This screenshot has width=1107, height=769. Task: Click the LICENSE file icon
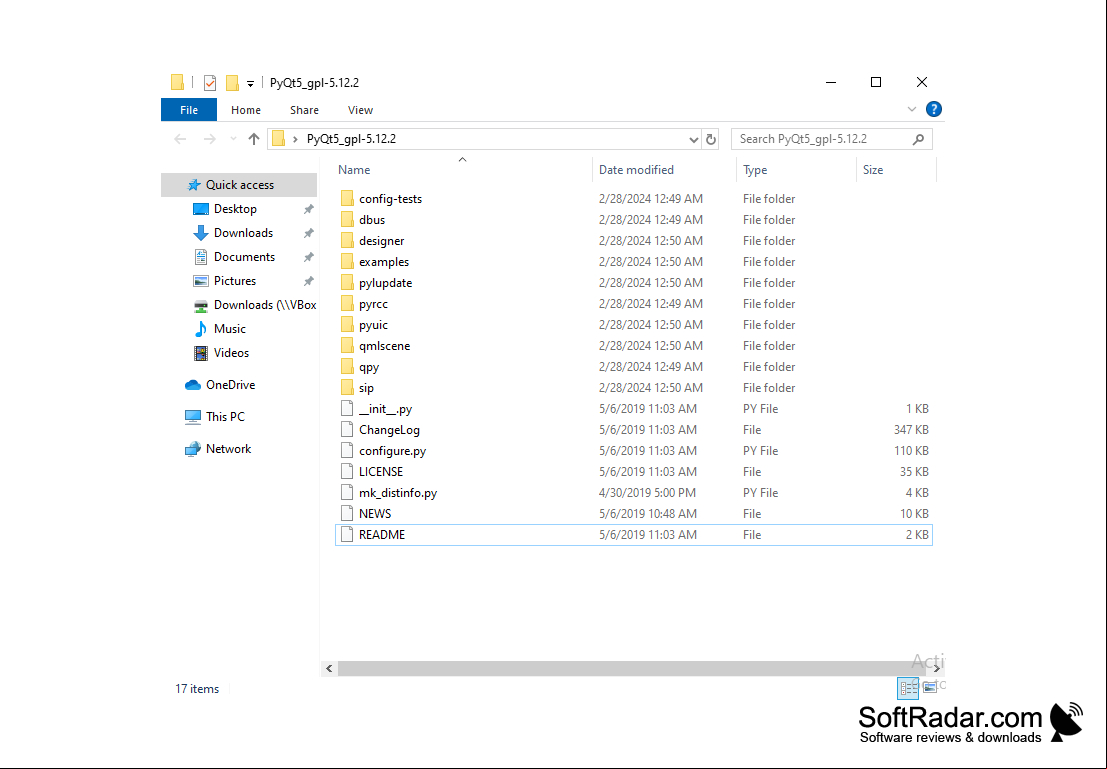pos(347,472)
